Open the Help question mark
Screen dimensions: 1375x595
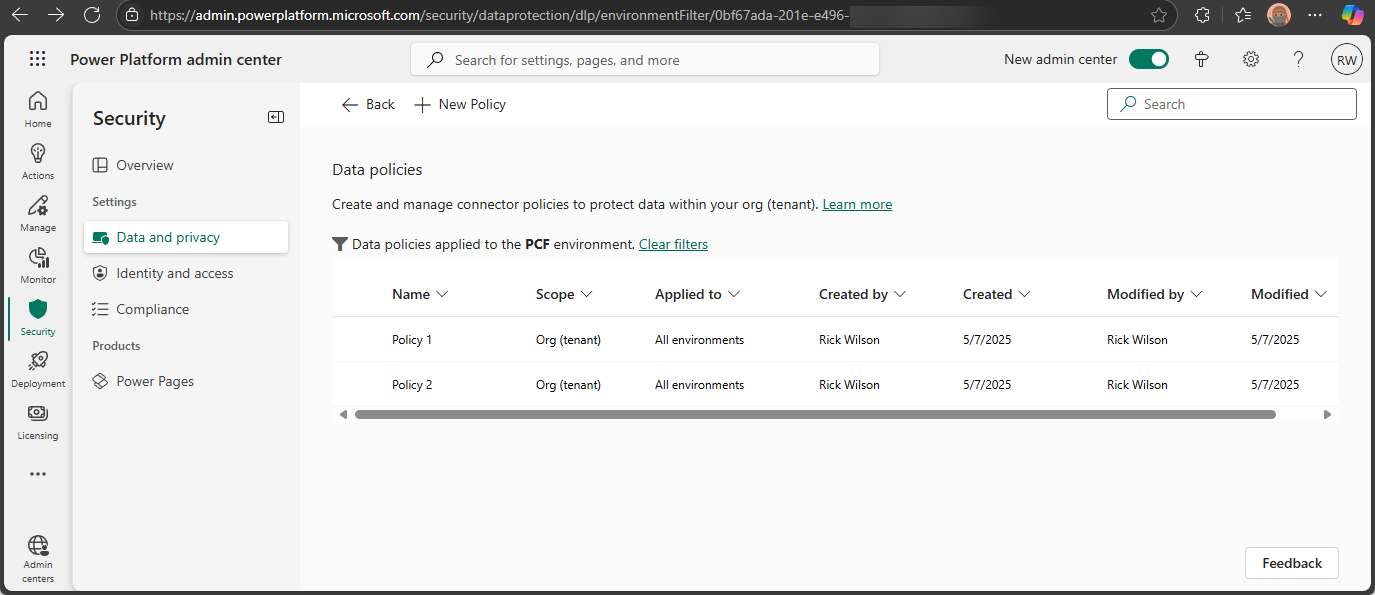pyautogui.click(x=1298, y=59)
